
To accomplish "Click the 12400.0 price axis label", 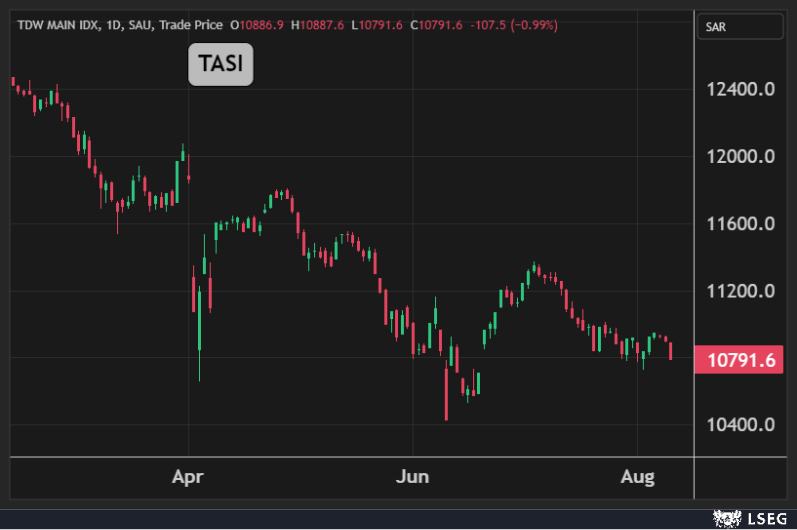I will click(741, 90).
